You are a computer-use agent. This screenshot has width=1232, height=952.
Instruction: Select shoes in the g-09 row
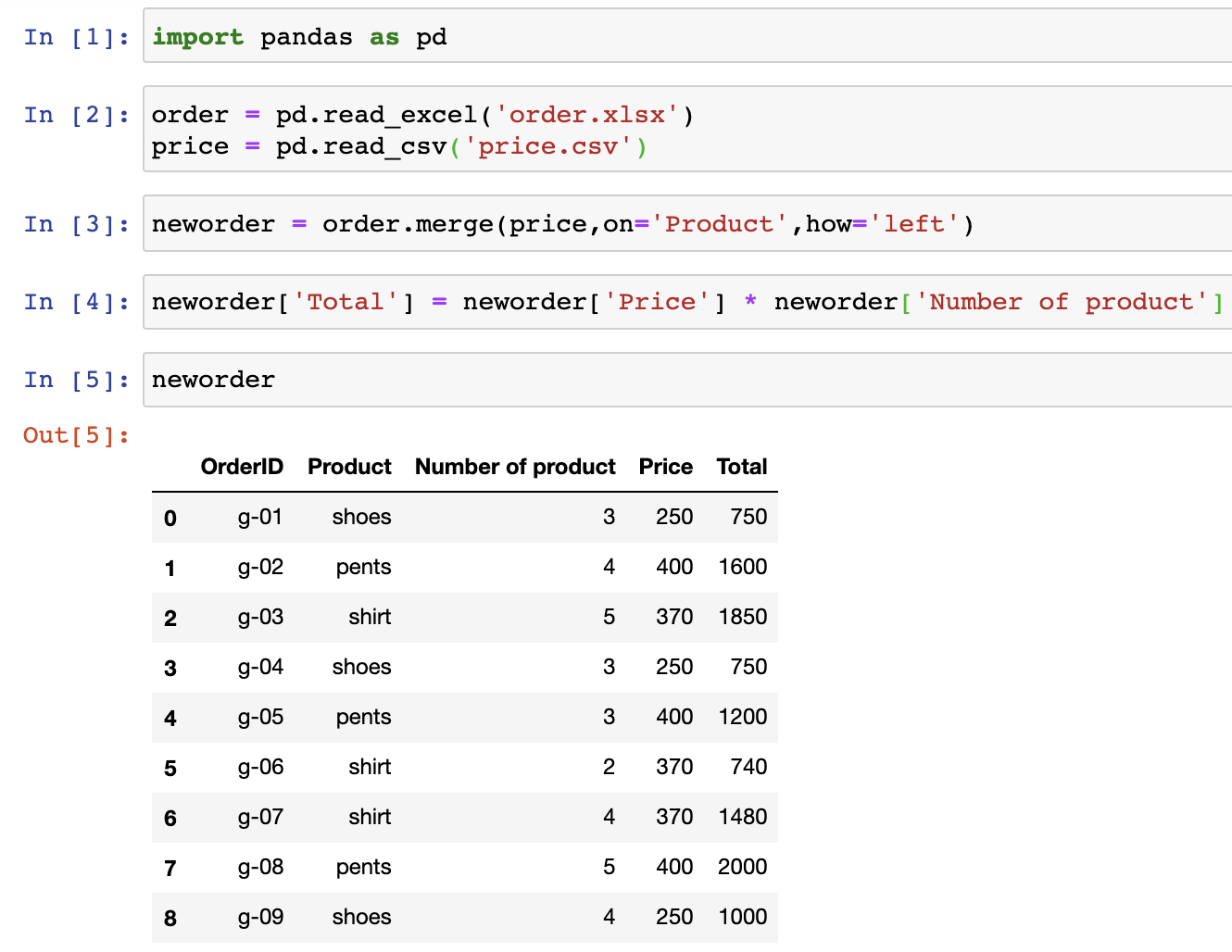(361, 917)
